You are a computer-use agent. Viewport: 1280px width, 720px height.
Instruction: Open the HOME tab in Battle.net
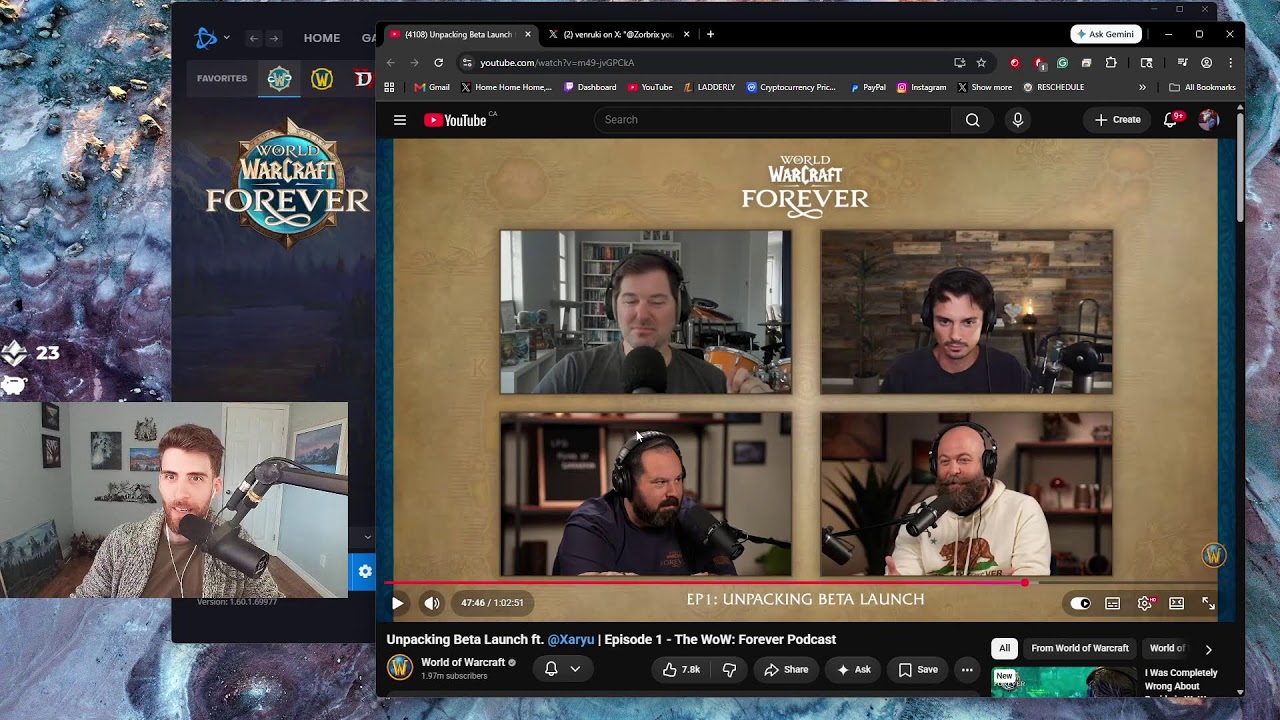tap(322, 38)
